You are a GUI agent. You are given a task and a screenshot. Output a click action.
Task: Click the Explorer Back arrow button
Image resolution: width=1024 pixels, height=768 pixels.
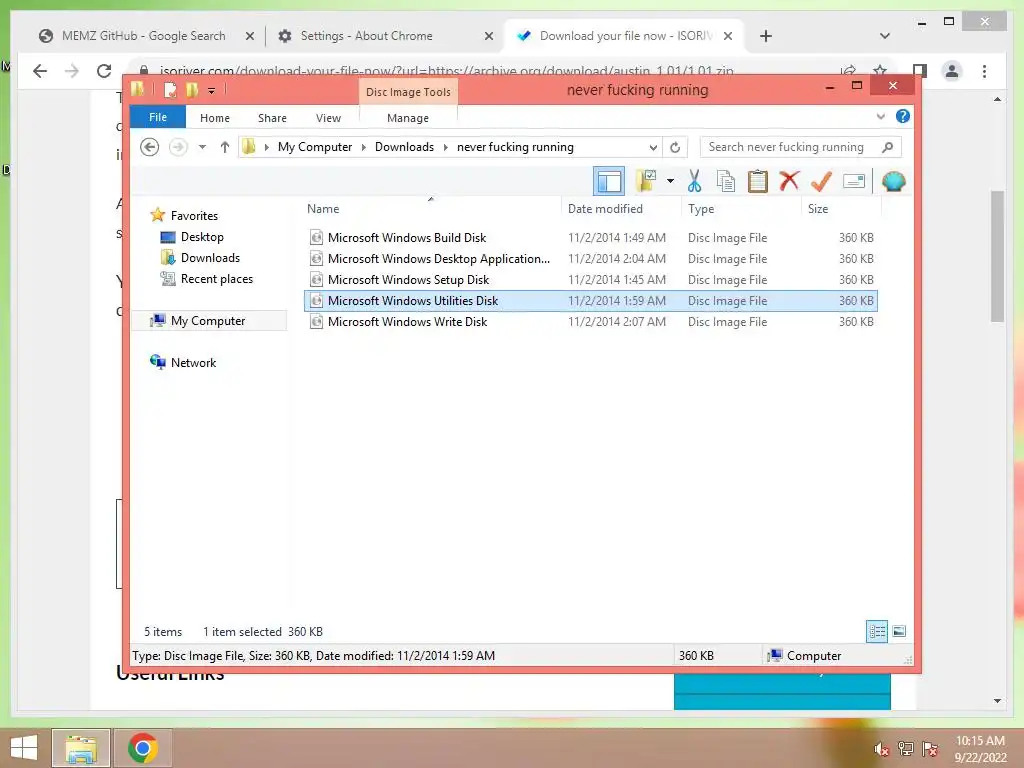tap(150, 147)
